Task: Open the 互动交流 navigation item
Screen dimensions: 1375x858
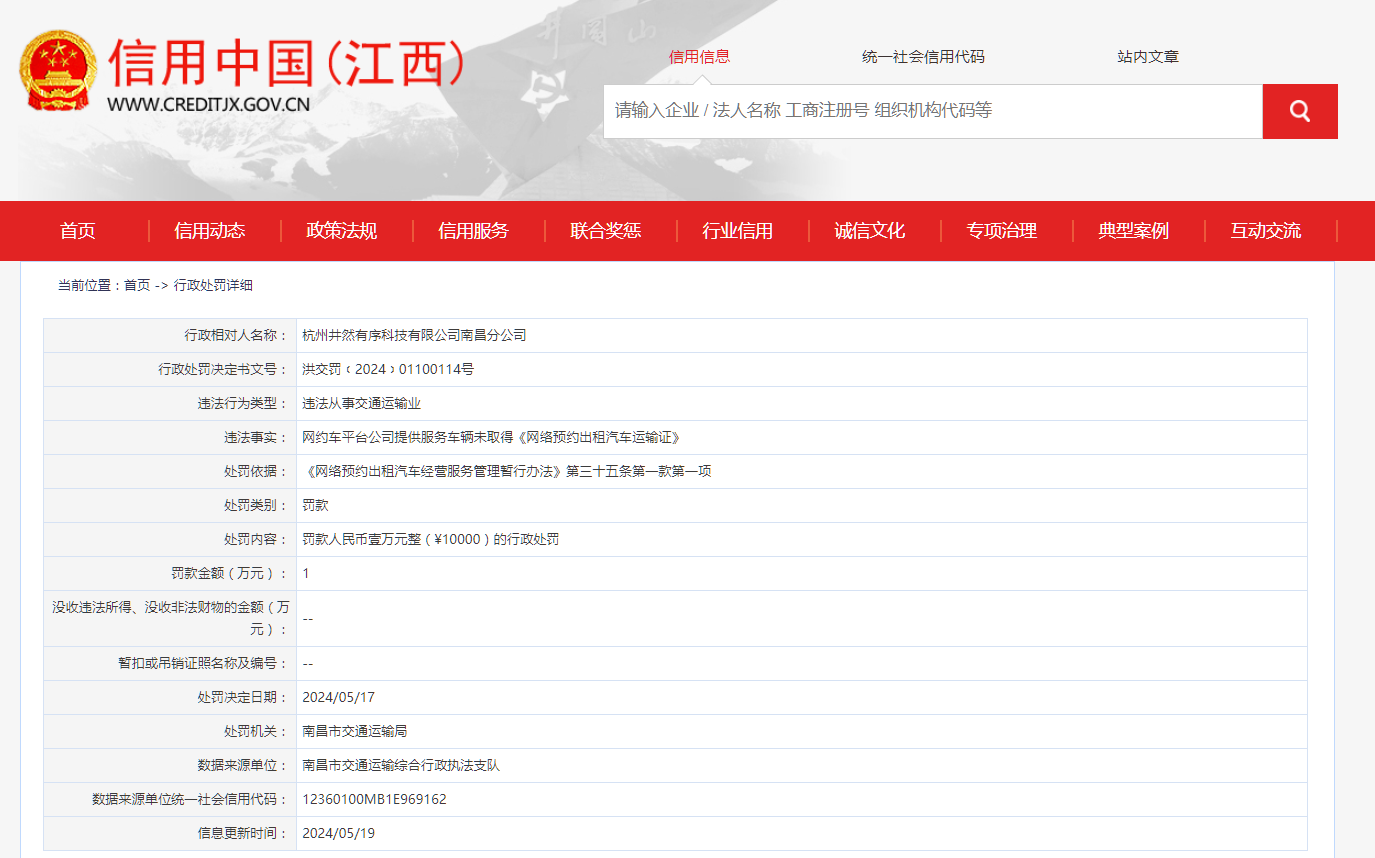Action: (x=1265, y=231)
